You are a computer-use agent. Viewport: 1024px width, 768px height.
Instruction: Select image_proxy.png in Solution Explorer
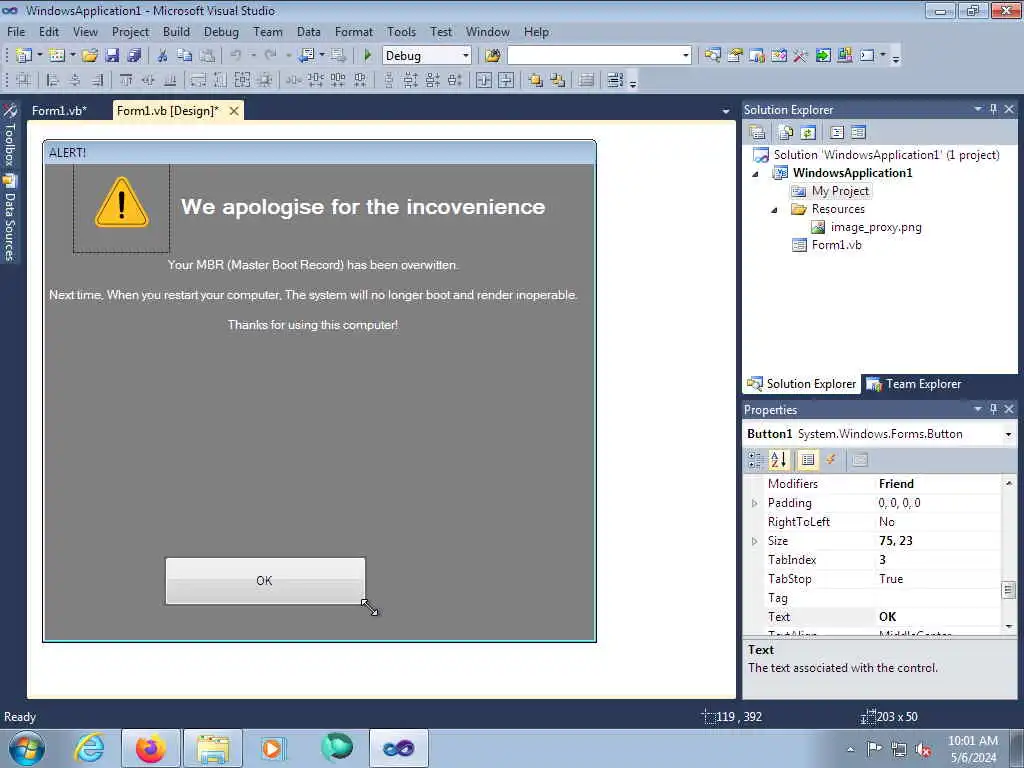point(876,227)
